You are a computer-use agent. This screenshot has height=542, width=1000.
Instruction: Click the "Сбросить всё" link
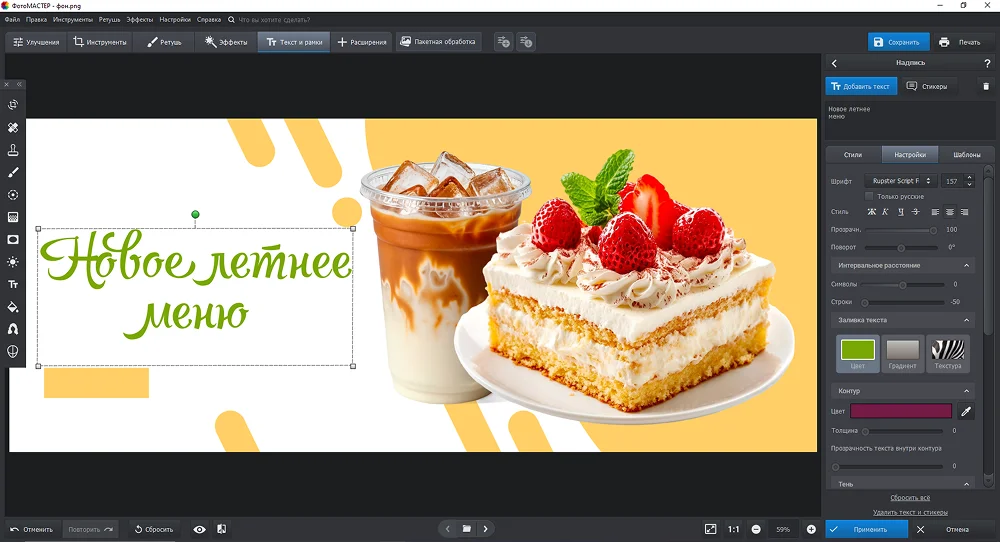[x=910, y=497]
